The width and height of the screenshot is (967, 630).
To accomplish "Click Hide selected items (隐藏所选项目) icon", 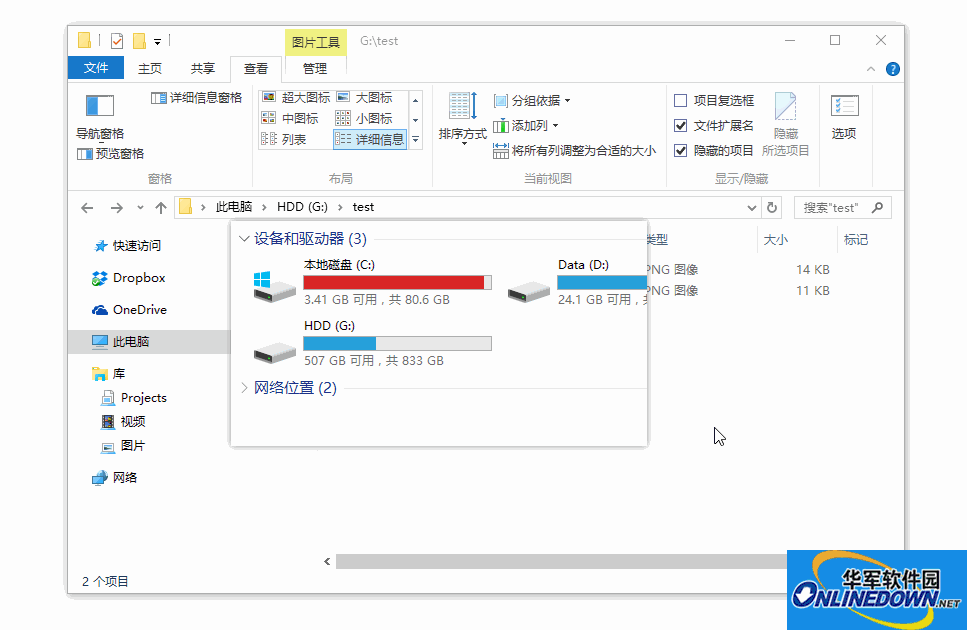I will 785,107.
